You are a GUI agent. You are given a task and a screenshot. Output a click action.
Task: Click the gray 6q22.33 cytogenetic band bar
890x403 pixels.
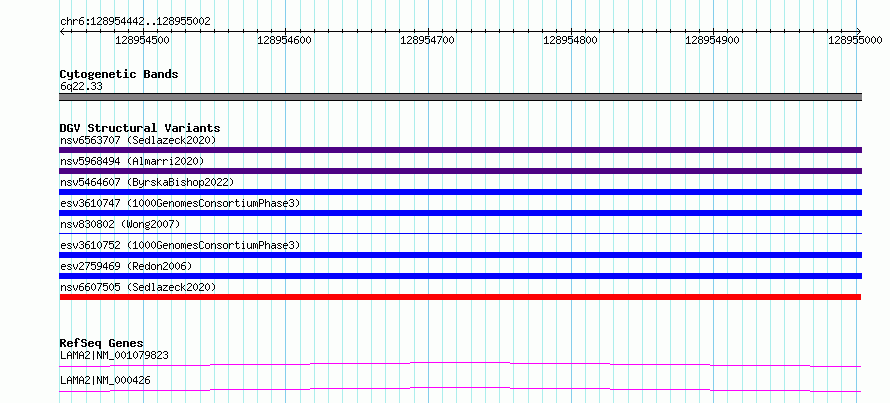460,97
